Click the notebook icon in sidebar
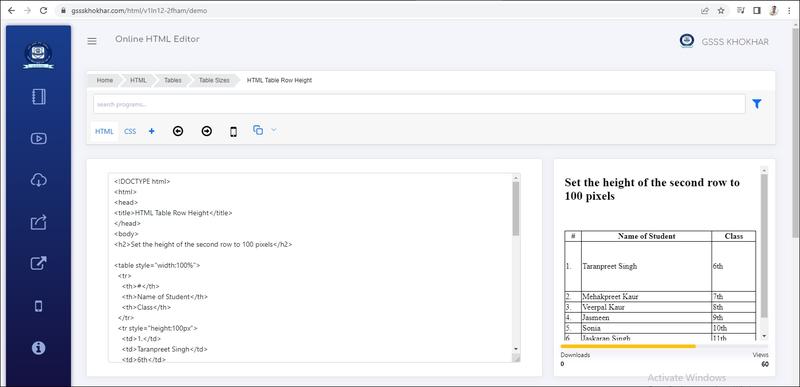 click(39, 97)
